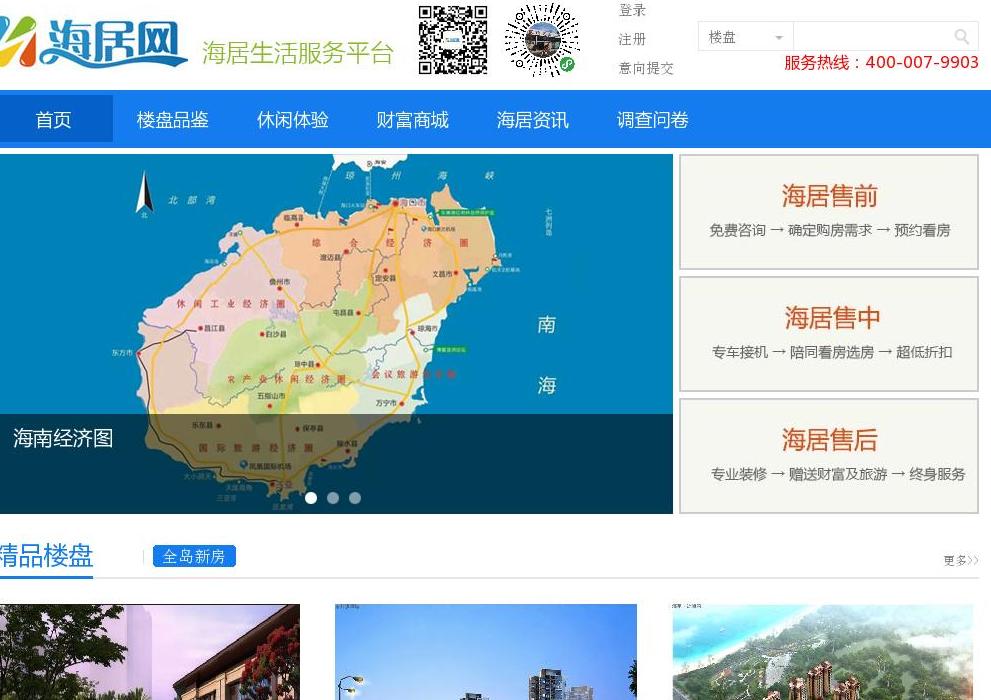Image resolution: width=991 pixels, height=700 pixels.
Task: Open the 海居售前 service card
Action: pyautogui.click(x=829, y=212)
